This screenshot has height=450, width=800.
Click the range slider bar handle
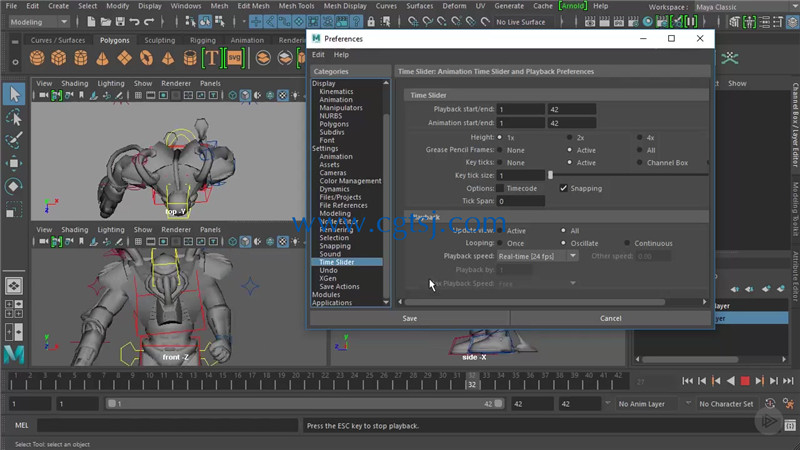305,404
